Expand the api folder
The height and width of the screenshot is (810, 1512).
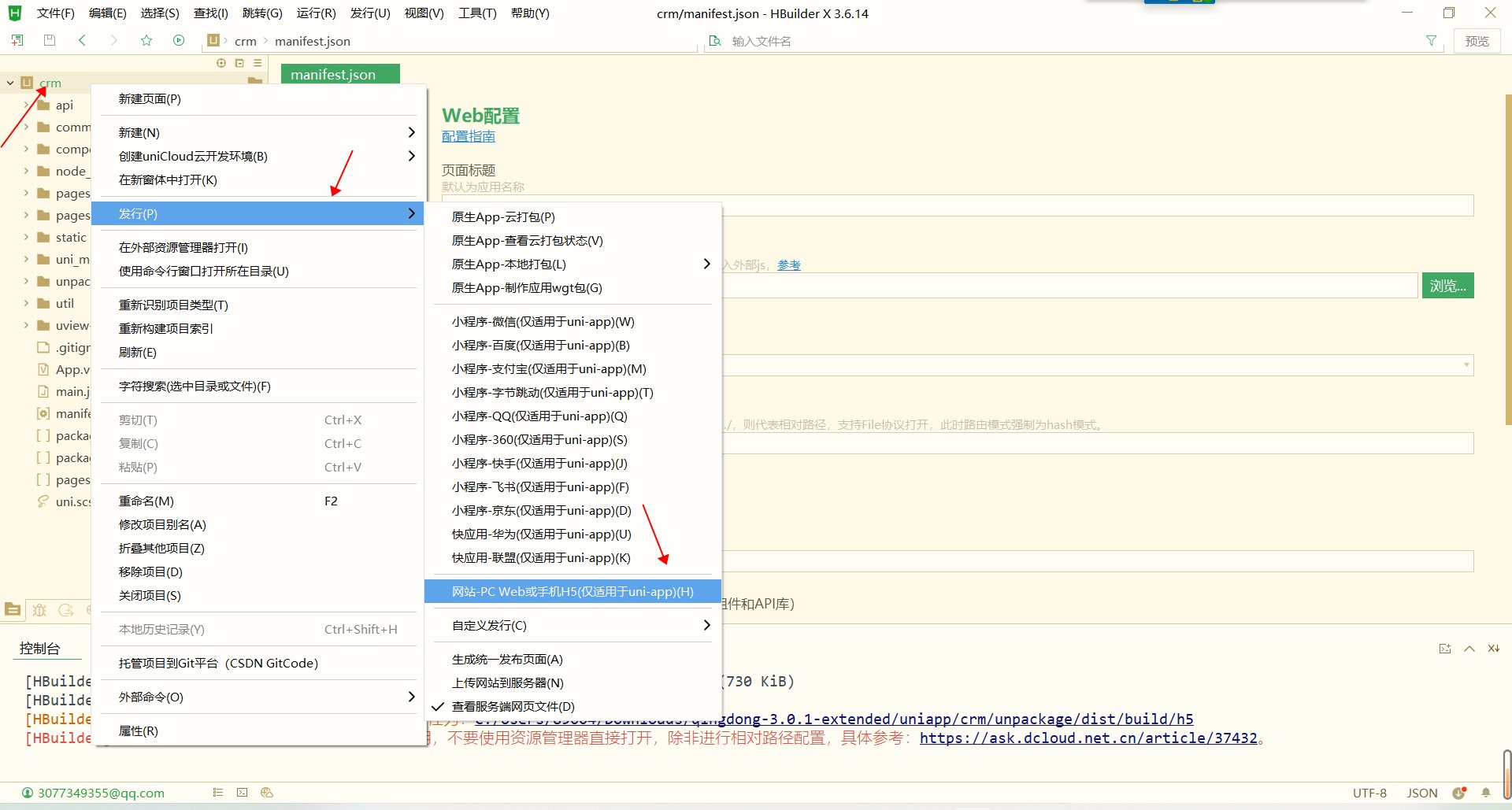[26, 105]
